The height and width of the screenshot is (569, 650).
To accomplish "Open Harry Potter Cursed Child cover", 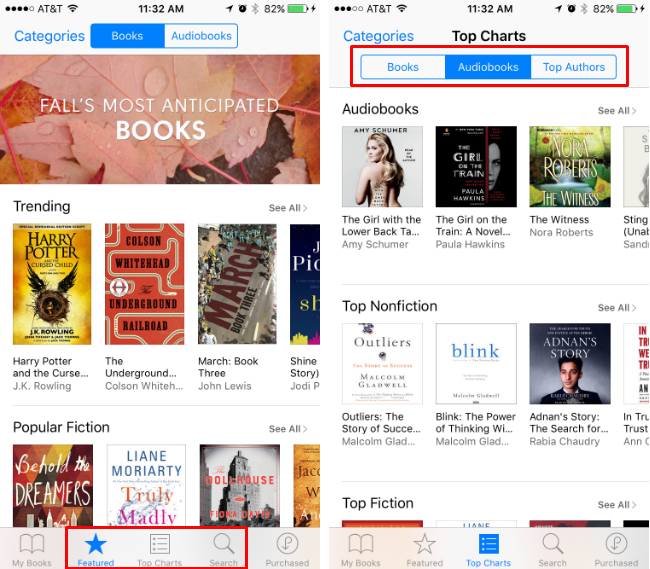I will pos(52,284).
